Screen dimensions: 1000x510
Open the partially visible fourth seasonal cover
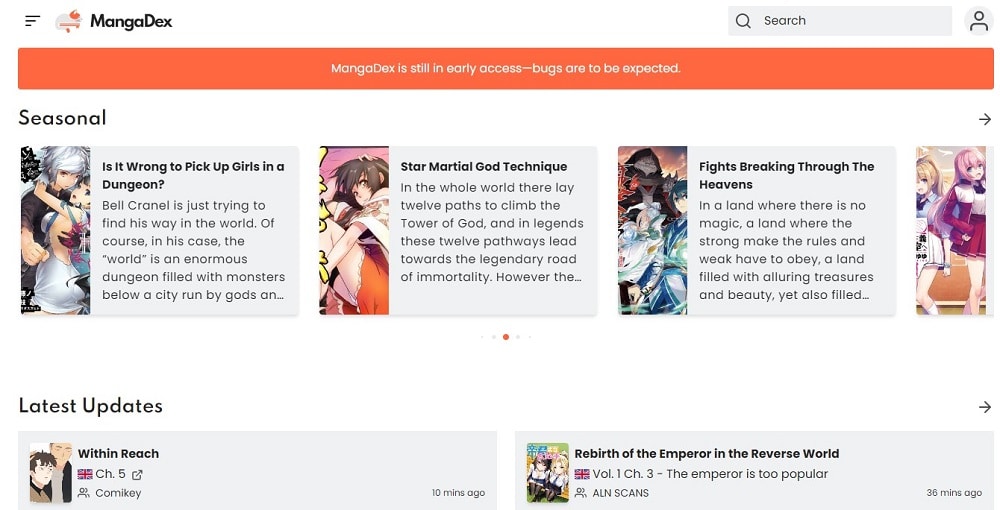tap(950, 230)
